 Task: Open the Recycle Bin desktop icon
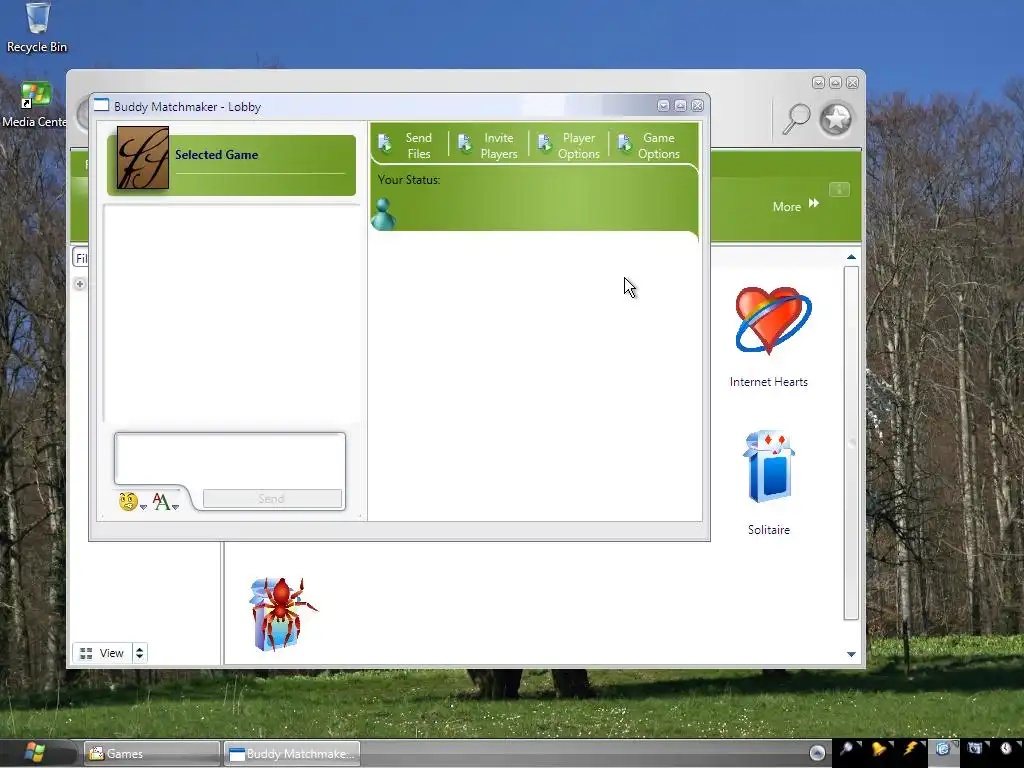[37, 28]
